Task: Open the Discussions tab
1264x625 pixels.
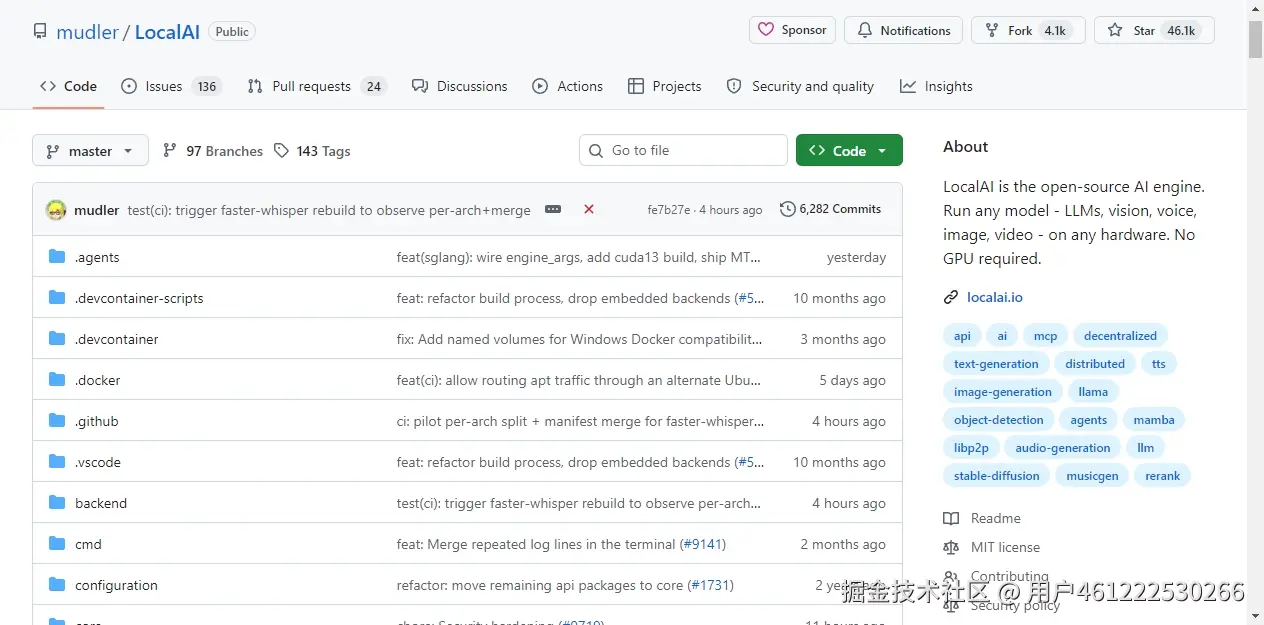Action: click(460, 86)
